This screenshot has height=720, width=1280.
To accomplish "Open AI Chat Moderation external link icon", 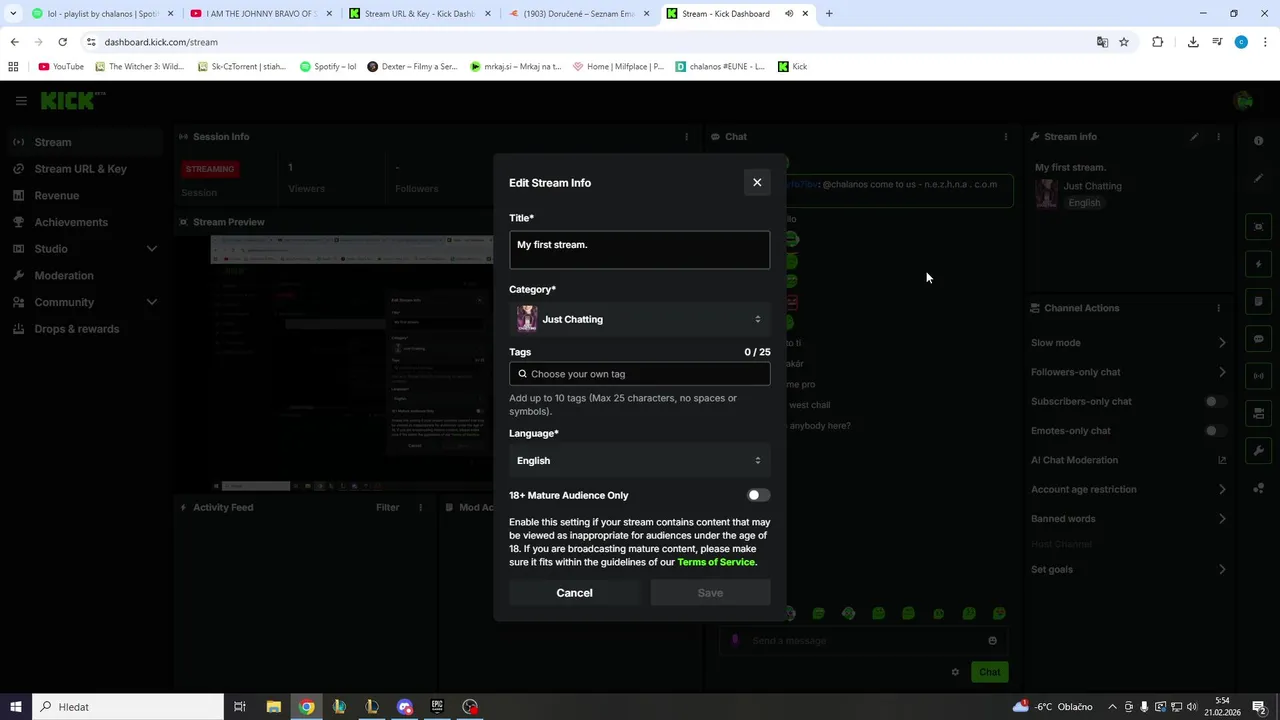I will tap(1222, 460).
